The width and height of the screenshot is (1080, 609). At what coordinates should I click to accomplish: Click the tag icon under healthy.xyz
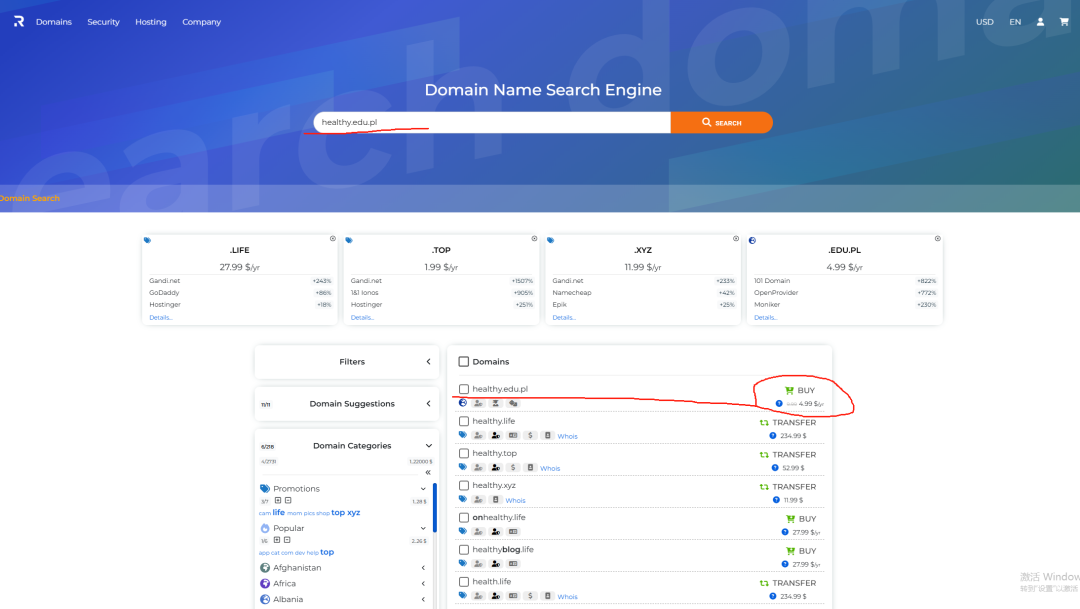pos(463,500)
